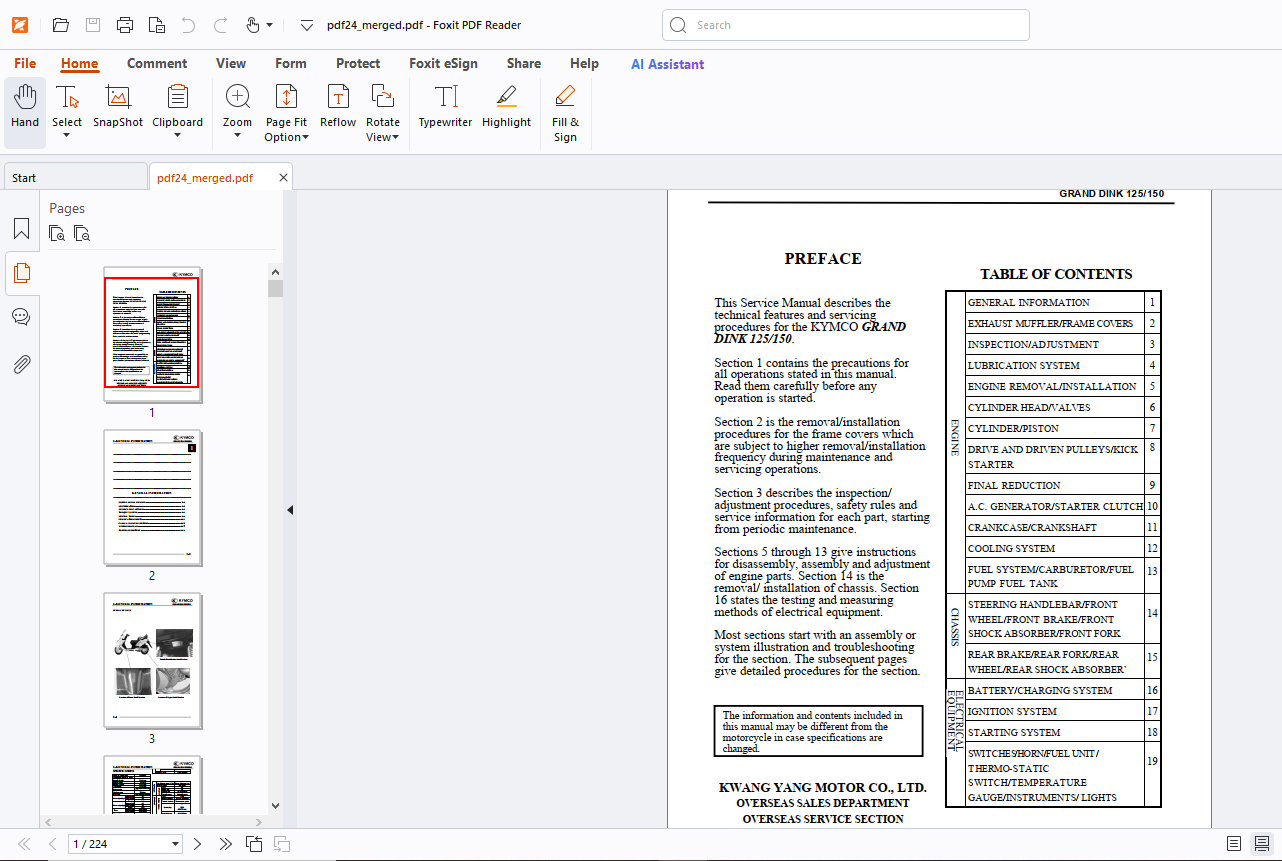Screen dimensions: 1282x861
Task: Click the next view icon in status bar
Action: (282, 844)
